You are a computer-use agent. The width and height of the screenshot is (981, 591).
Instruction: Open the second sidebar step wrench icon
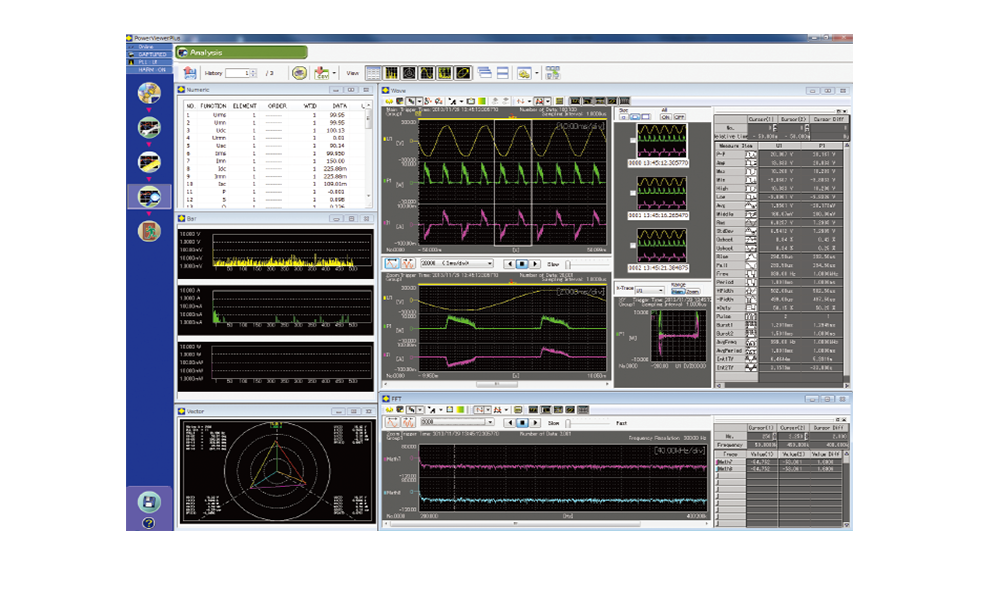click(x=149, y=128)
